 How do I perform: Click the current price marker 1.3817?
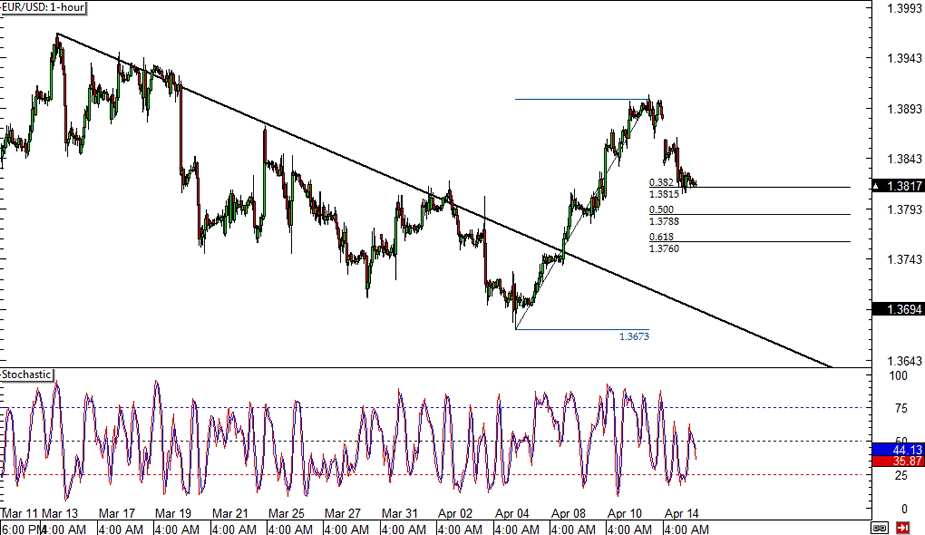click(x=898, y=186)
